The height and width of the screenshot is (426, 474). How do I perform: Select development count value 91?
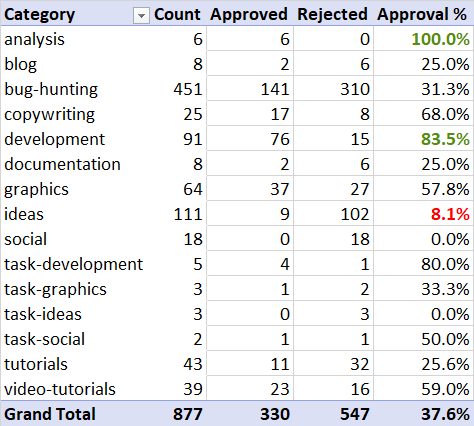[x=193, y=139]
